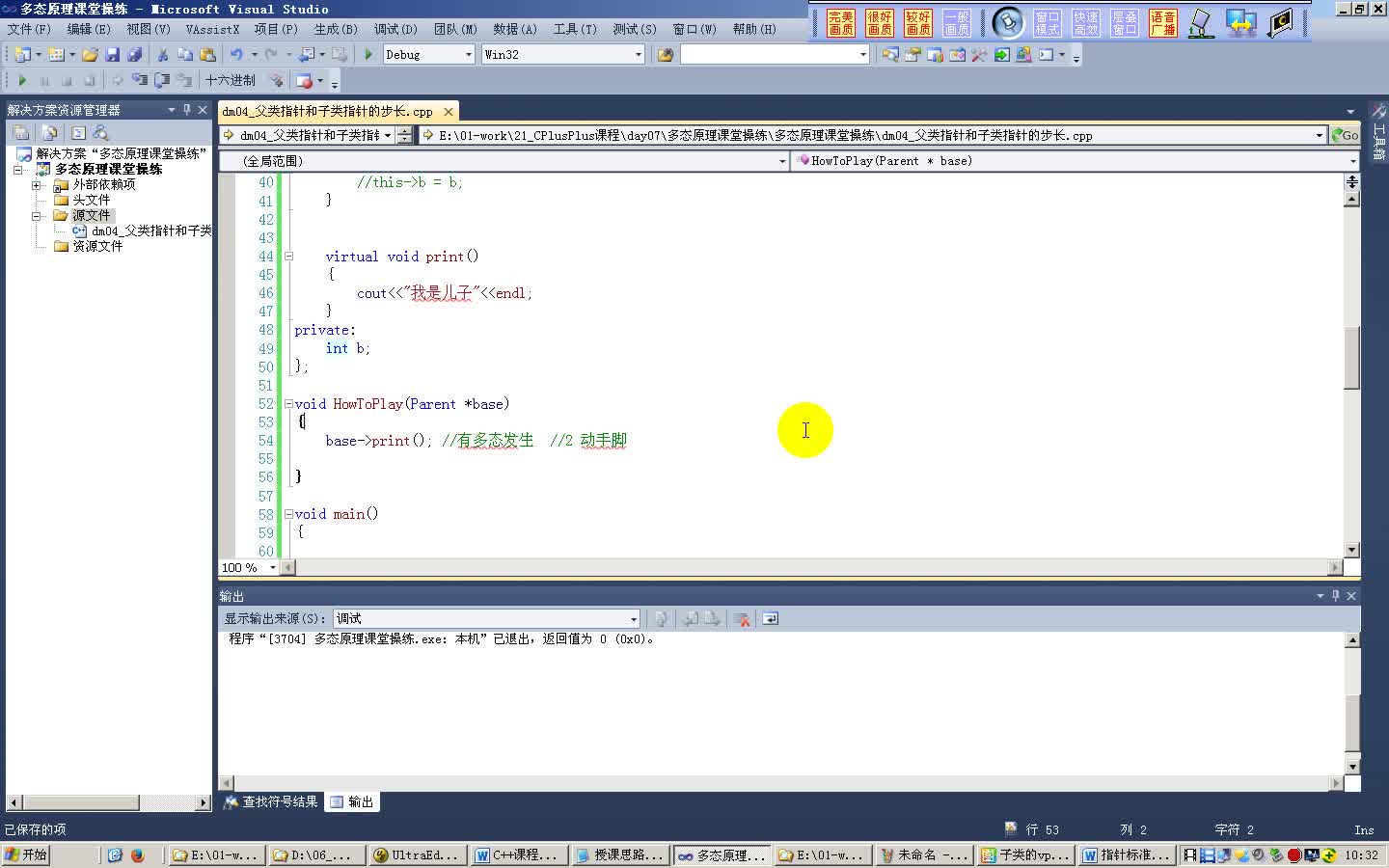Screen dimensions: 1389x868
Task: Toggle 层叠窗口 button
Action: click(1125, 22)
